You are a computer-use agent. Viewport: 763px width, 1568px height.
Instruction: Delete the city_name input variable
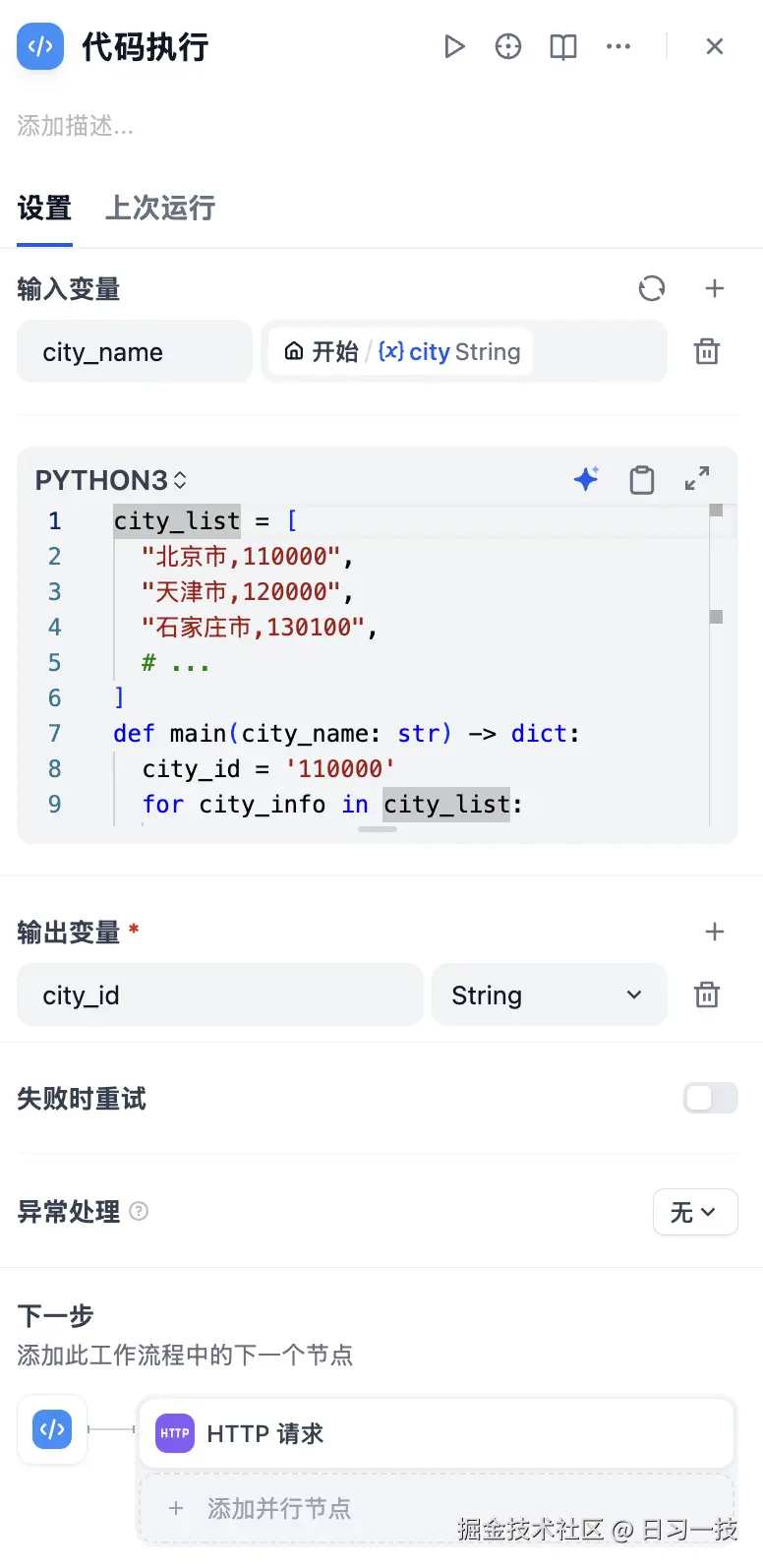[x=707, y=351]
